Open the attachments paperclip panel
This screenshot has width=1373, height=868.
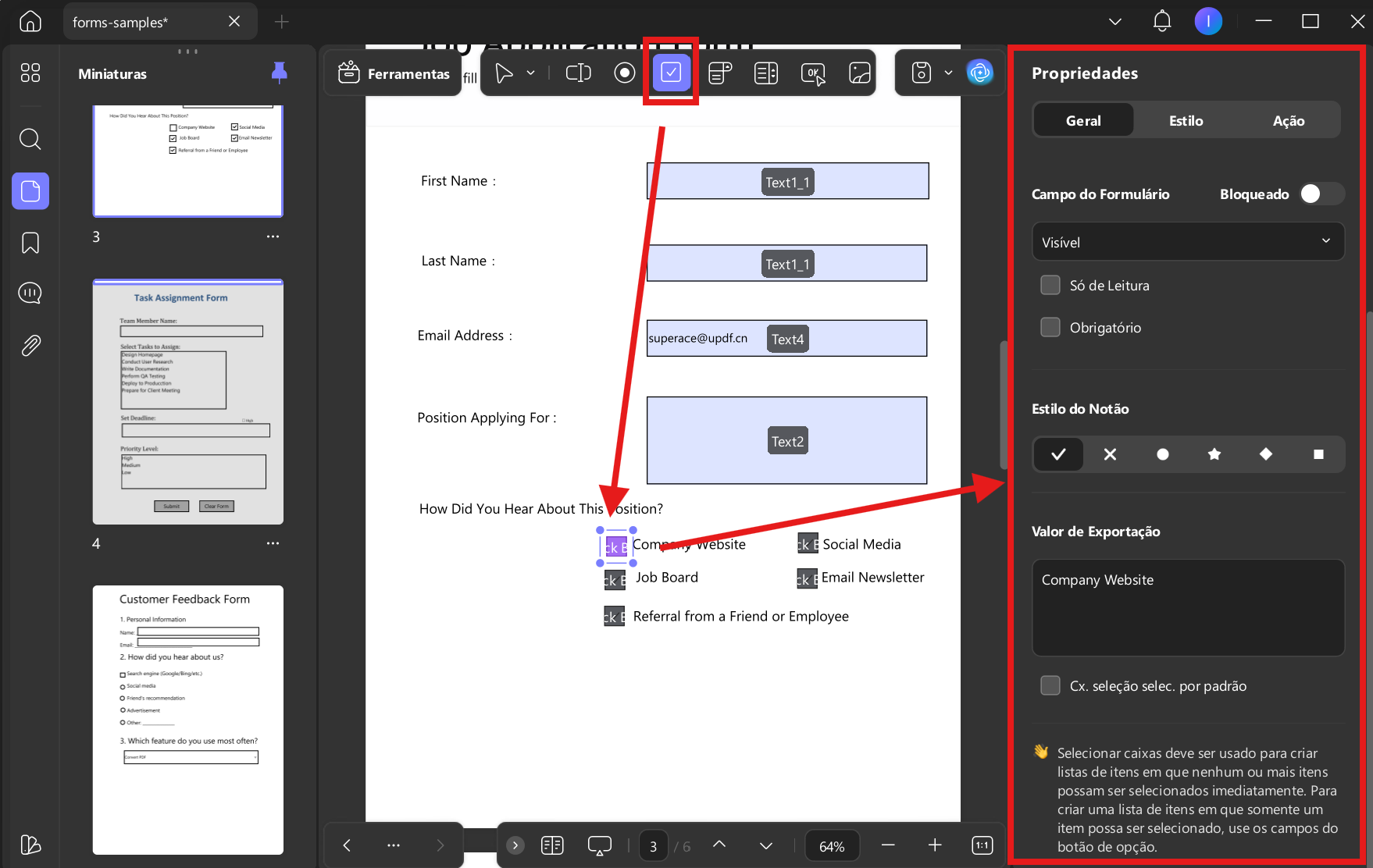(x=30, y=345)
